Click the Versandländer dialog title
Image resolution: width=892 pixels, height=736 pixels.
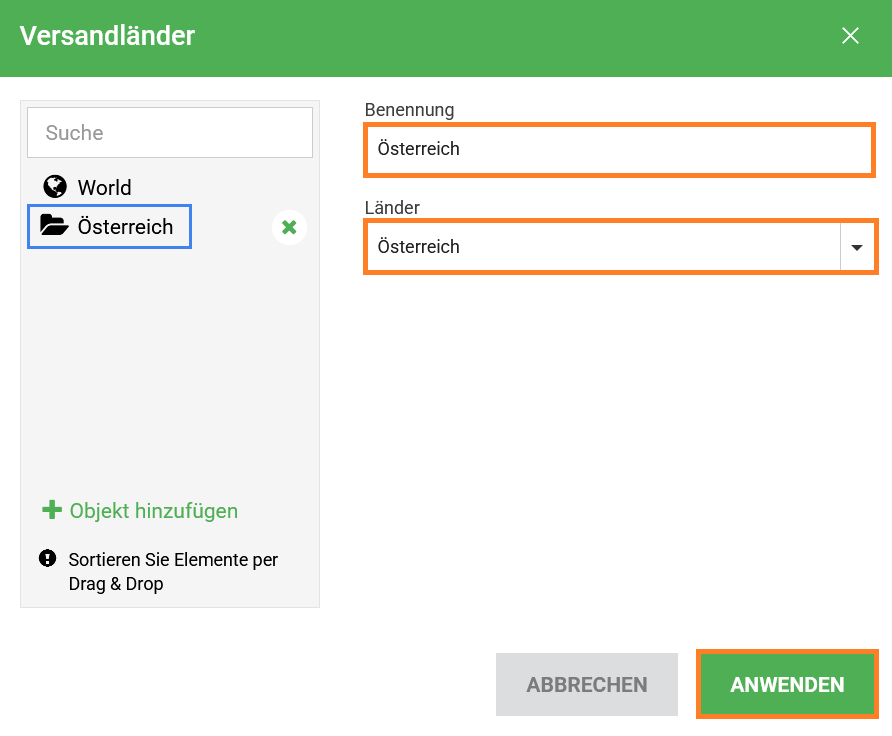point(107,36)
